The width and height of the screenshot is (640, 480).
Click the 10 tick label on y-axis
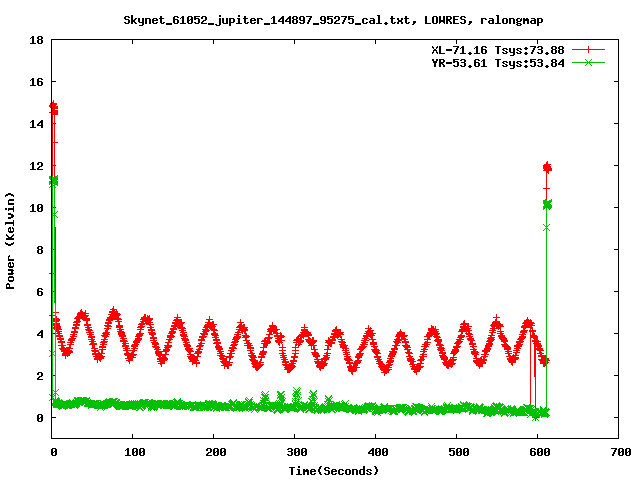click(35, 208)
